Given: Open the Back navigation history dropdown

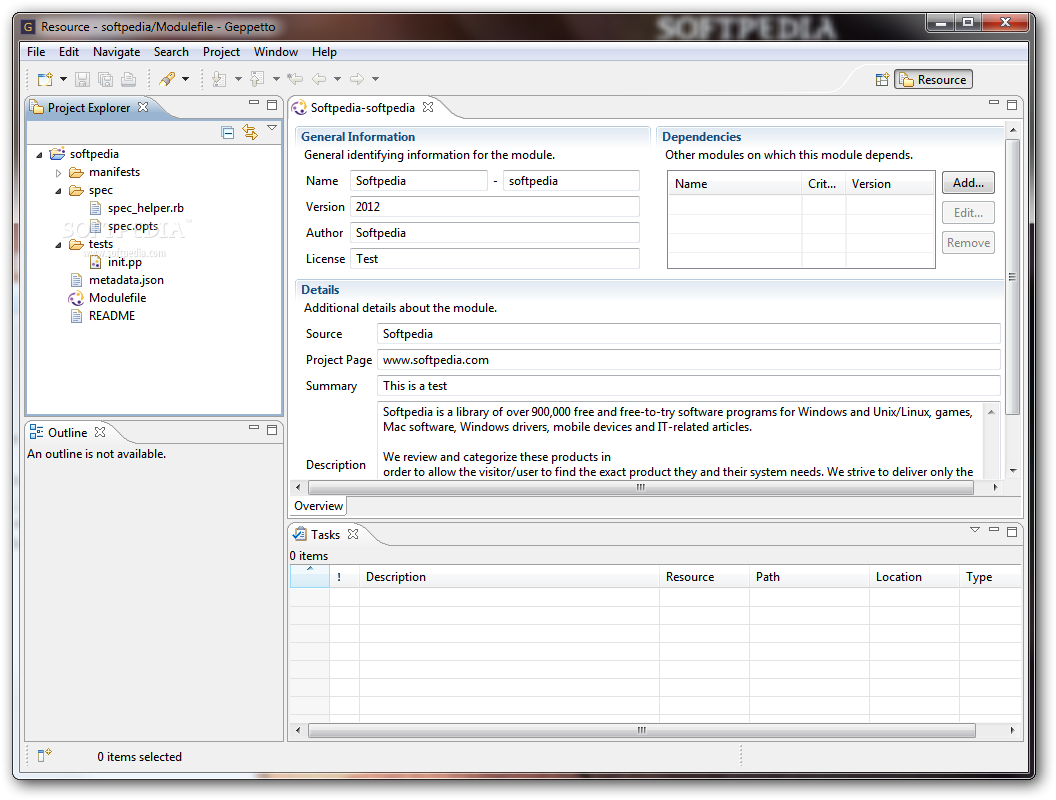Looking at the screenshot, I should pos(337,79).
